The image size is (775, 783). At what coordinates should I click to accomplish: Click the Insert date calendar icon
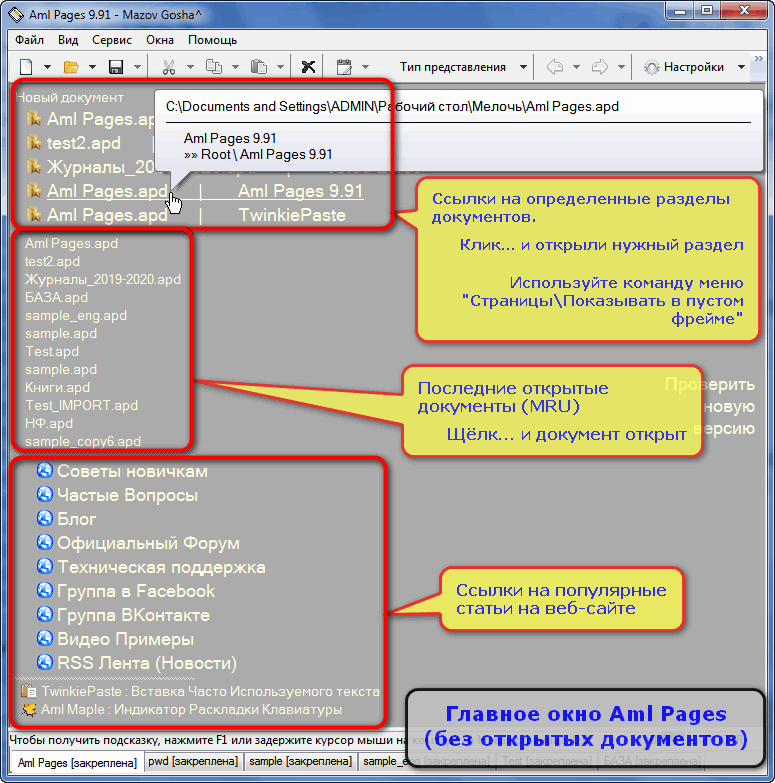(344, 66)
